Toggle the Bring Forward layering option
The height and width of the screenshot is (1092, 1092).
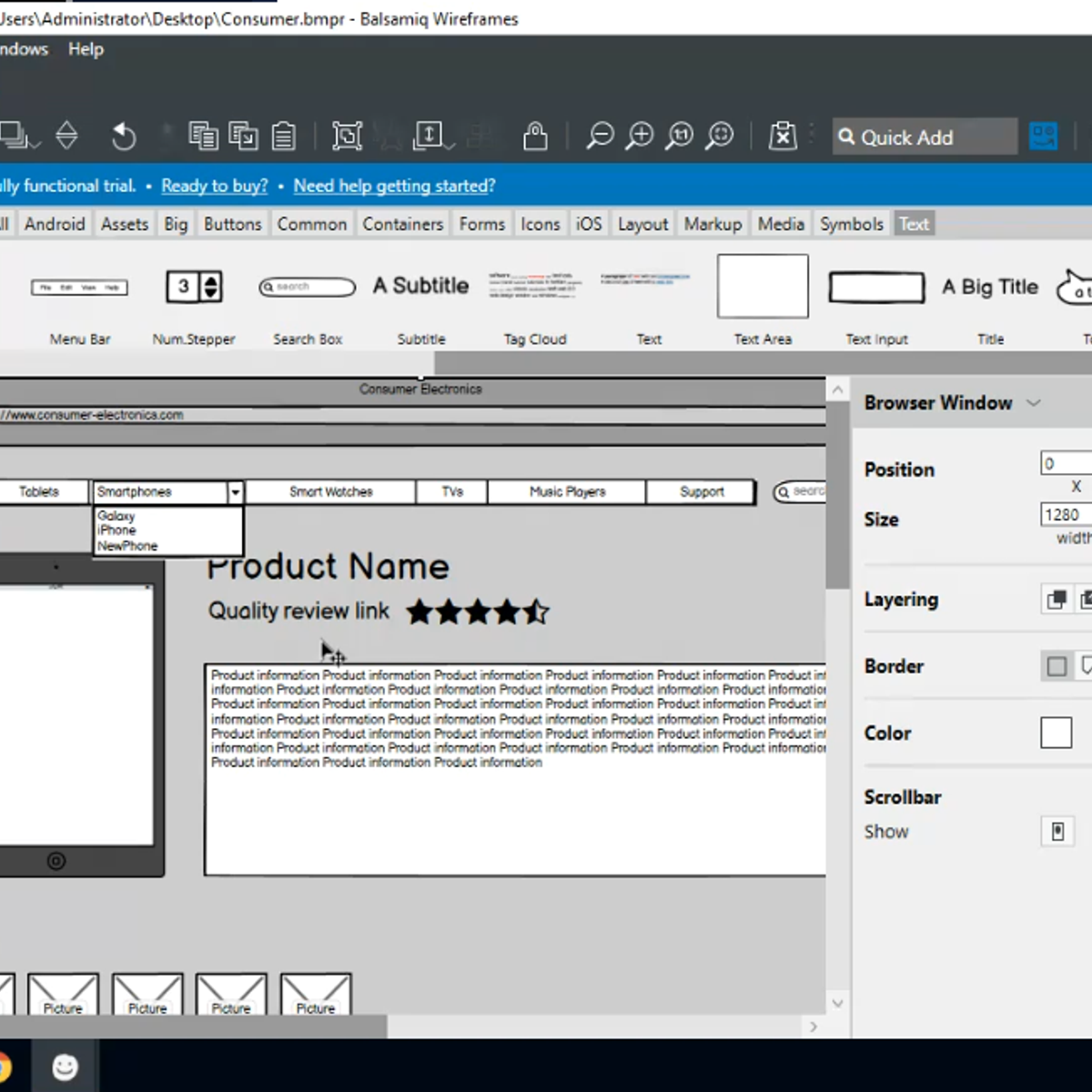pos(1056,599)
